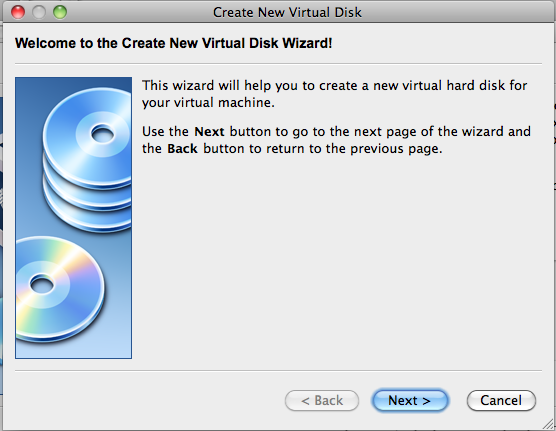Click the 'This wizard will help you' paragraph
This screenshot has width=556, height=431.
tap(334, 94)
